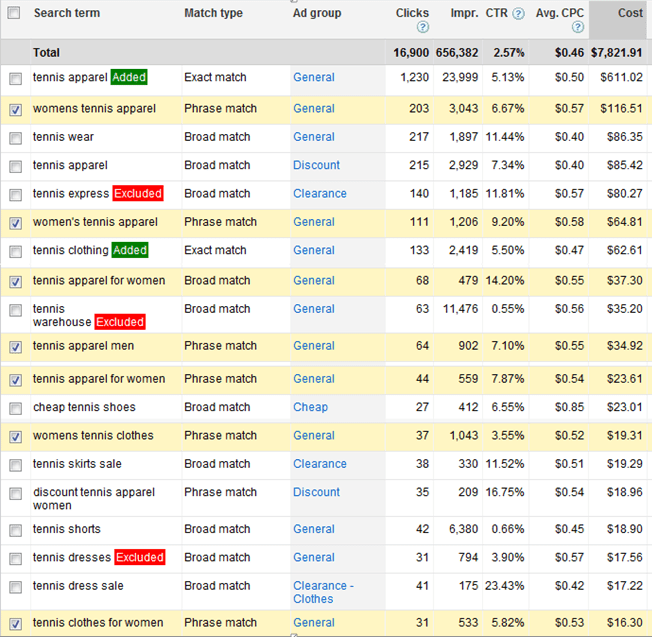This screenshot has height=637, width=652.
Task: Click the $0.85 Avg. CPC cell
Action: point(569,407)
